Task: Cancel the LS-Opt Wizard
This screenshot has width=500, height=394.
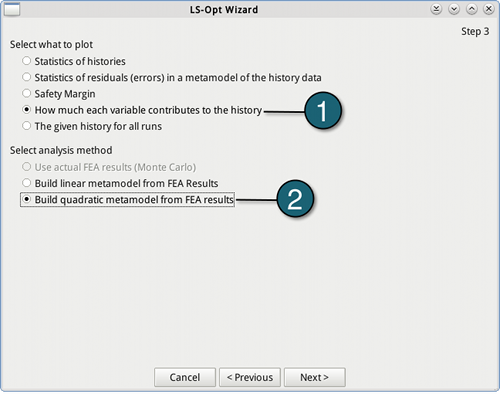Action: coord(185,377)
